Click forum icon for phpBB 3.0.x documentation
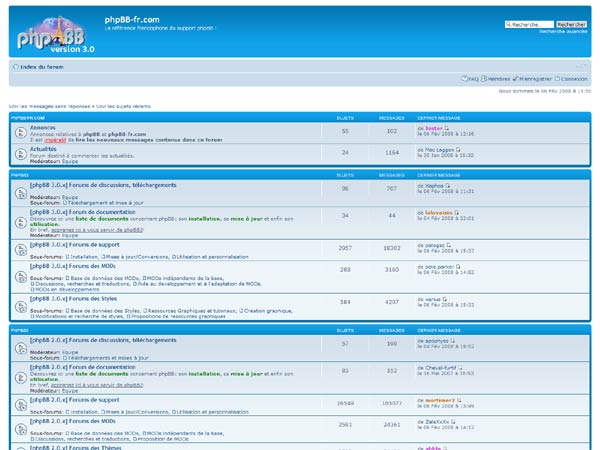Screen dimensions: 600x450 (x=21, y=223)
